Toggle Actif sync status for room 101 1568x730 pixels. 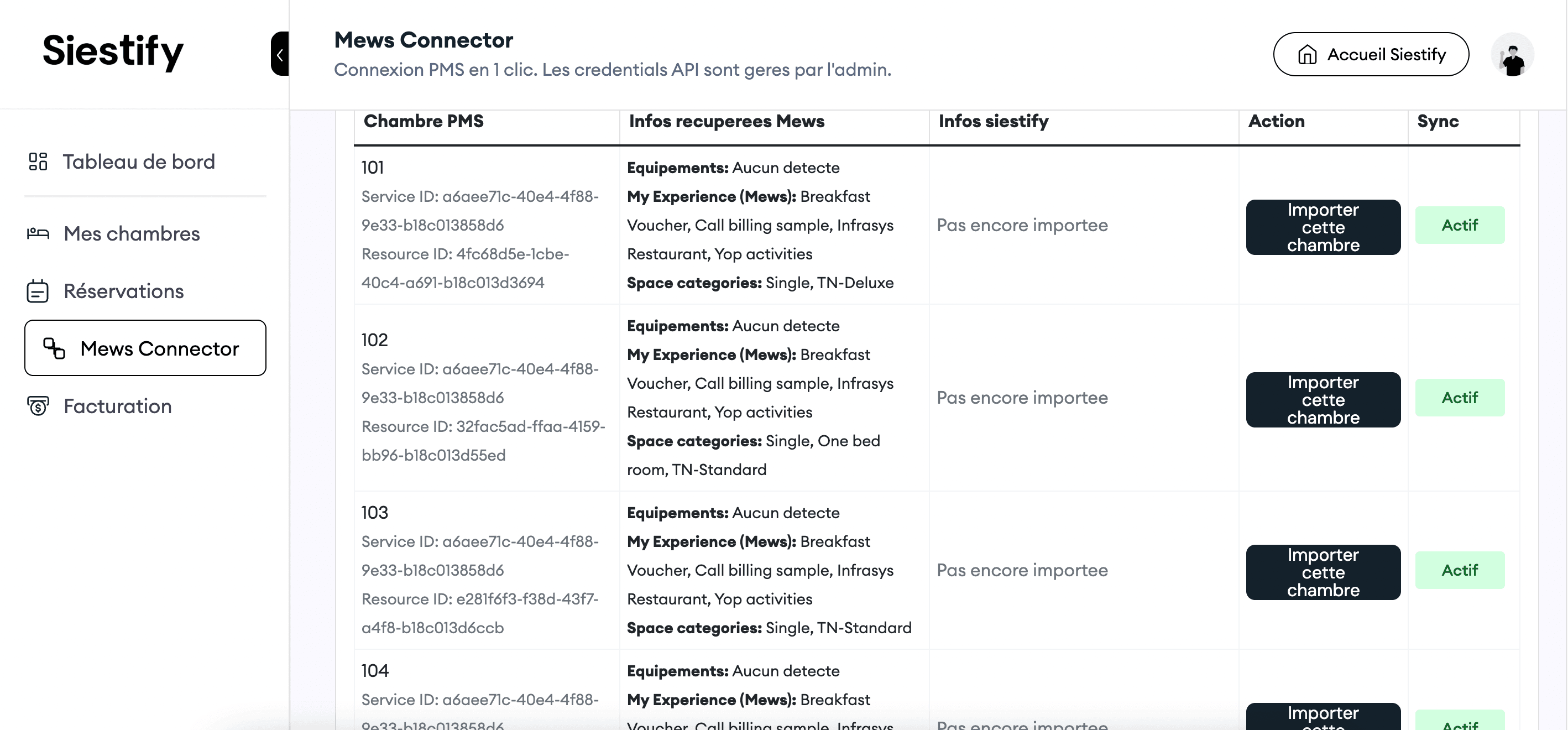pyautogui.click(x=1460, y=225)
